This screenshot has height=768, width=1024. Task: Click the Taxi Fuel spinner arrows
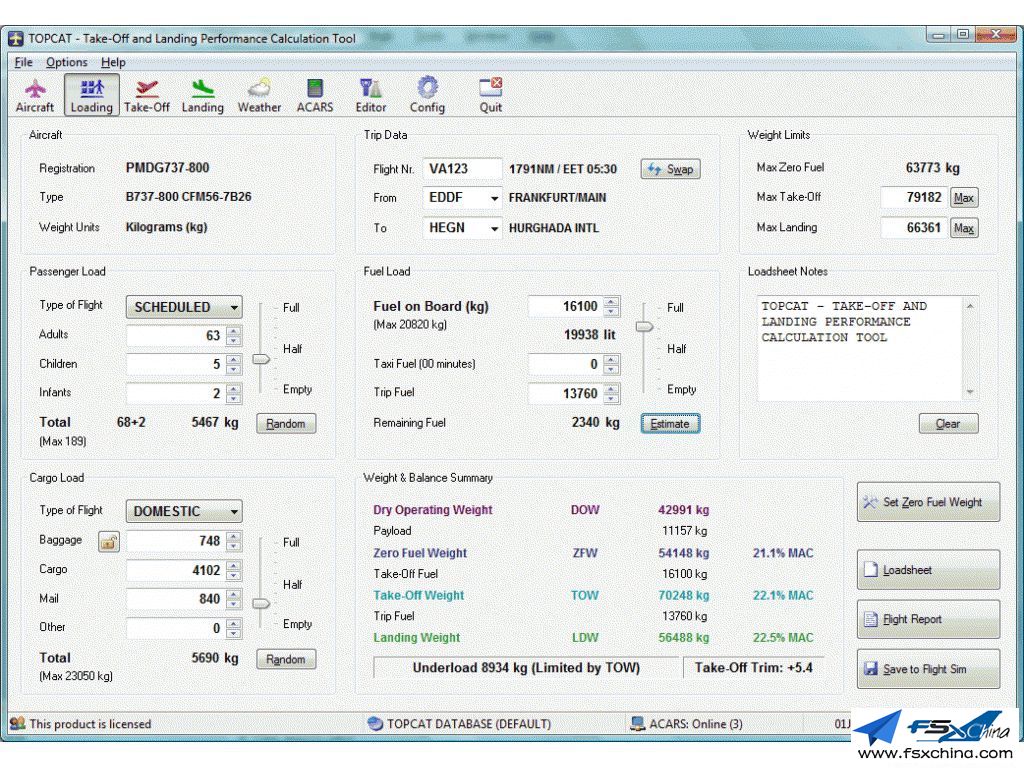[611, 364]
